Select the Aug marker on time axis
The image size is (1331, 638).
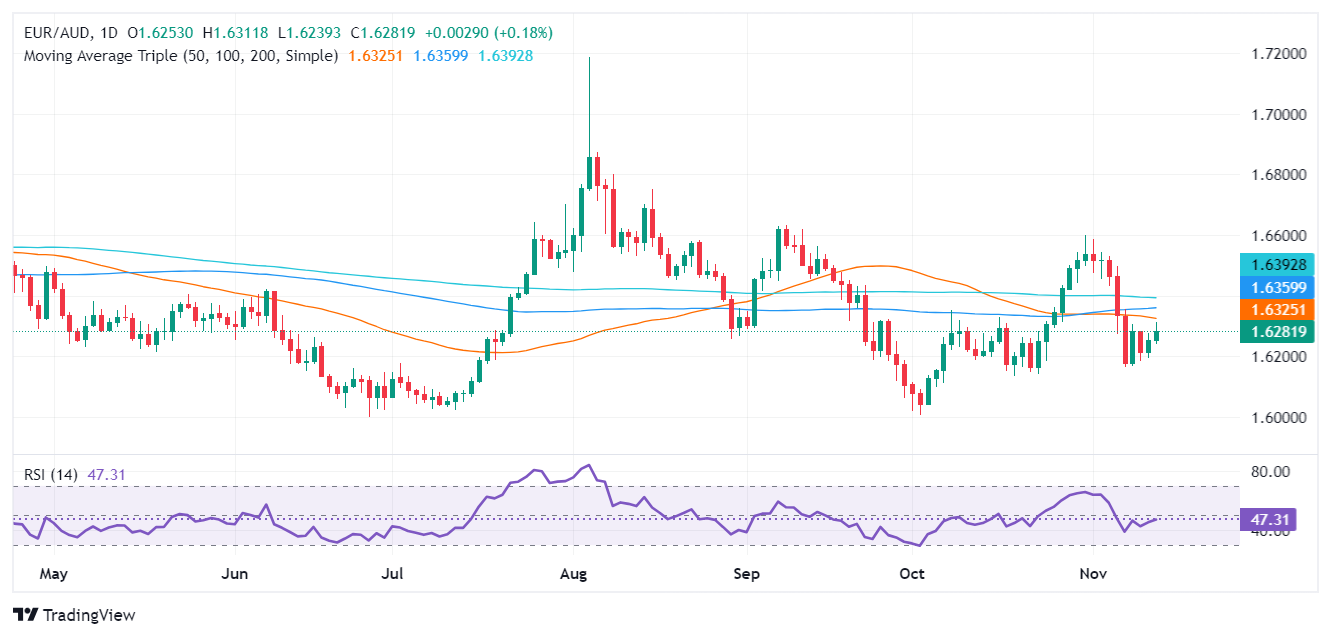click(573, 574)
